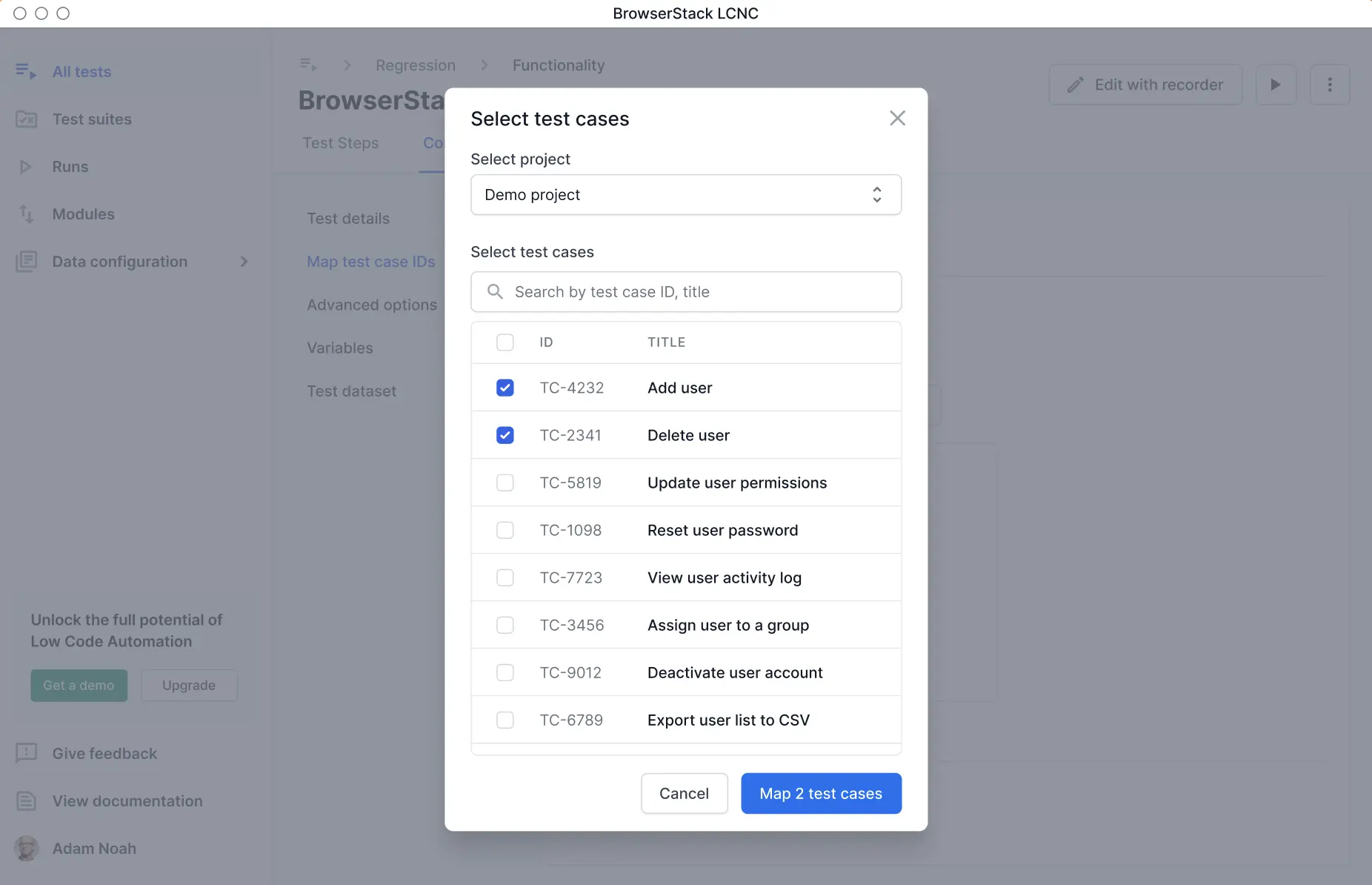The image size is (1372, 885).
Task: Click the three-dot more options icon
Action: tap(1329, 84)
